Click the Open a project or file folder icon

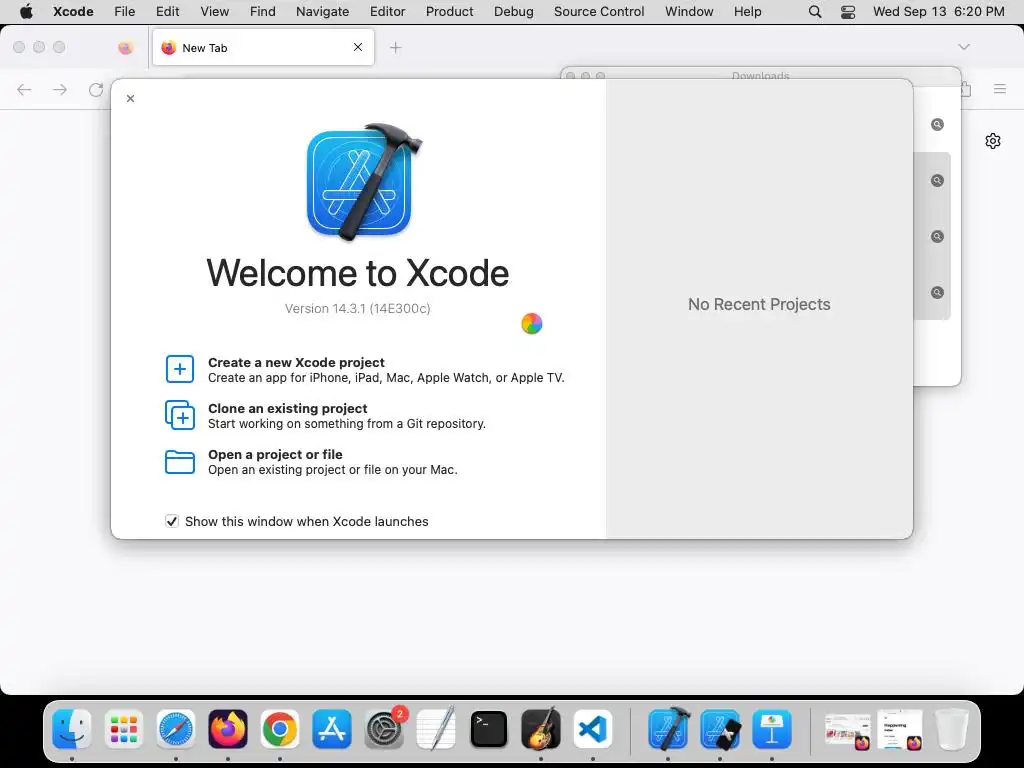(x=180, y=462)
